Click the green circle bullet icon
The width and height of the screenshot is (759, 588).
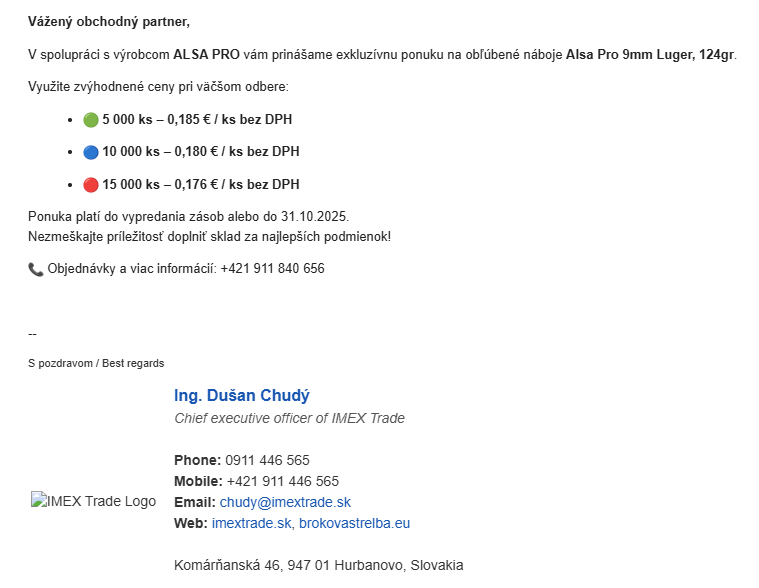pyautogui.click(x=90, y=120)
